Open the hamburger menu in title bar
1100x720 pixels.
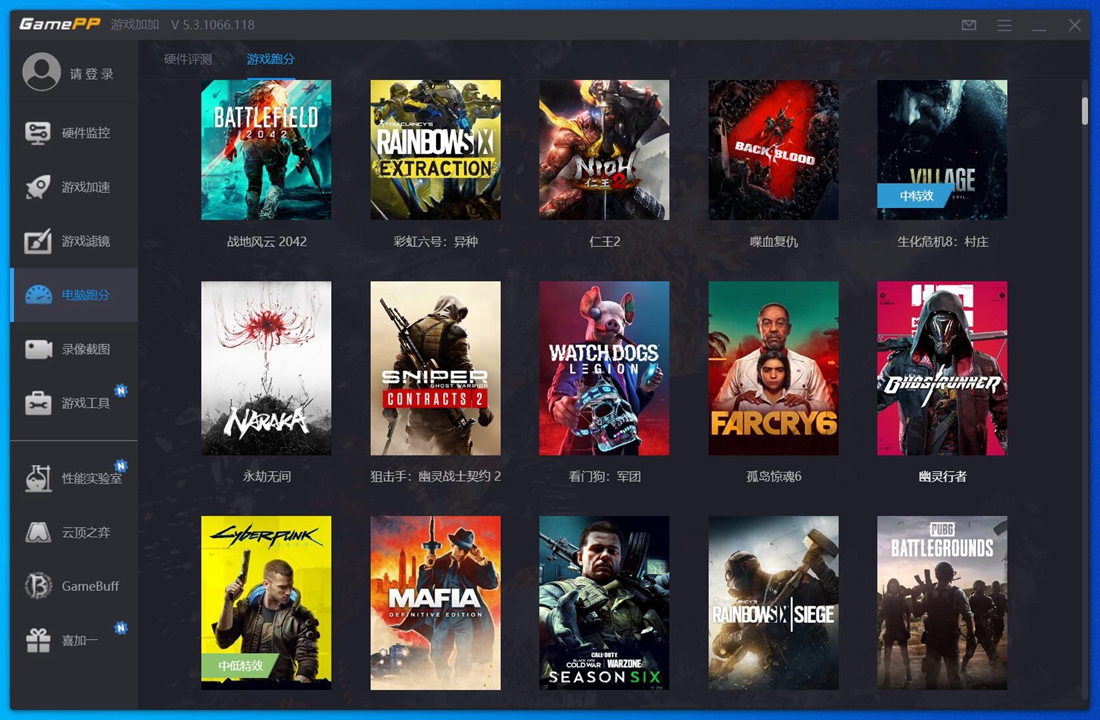[x=1004, y=25]
